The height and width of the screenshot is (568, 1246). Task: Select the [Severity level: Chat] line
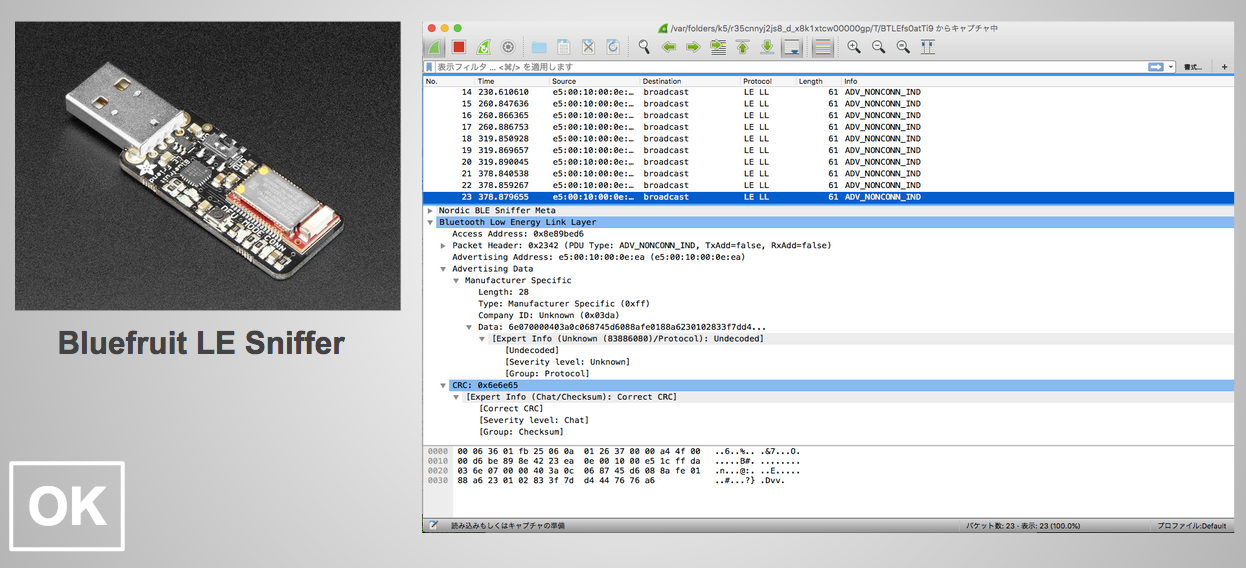[534, 420]
